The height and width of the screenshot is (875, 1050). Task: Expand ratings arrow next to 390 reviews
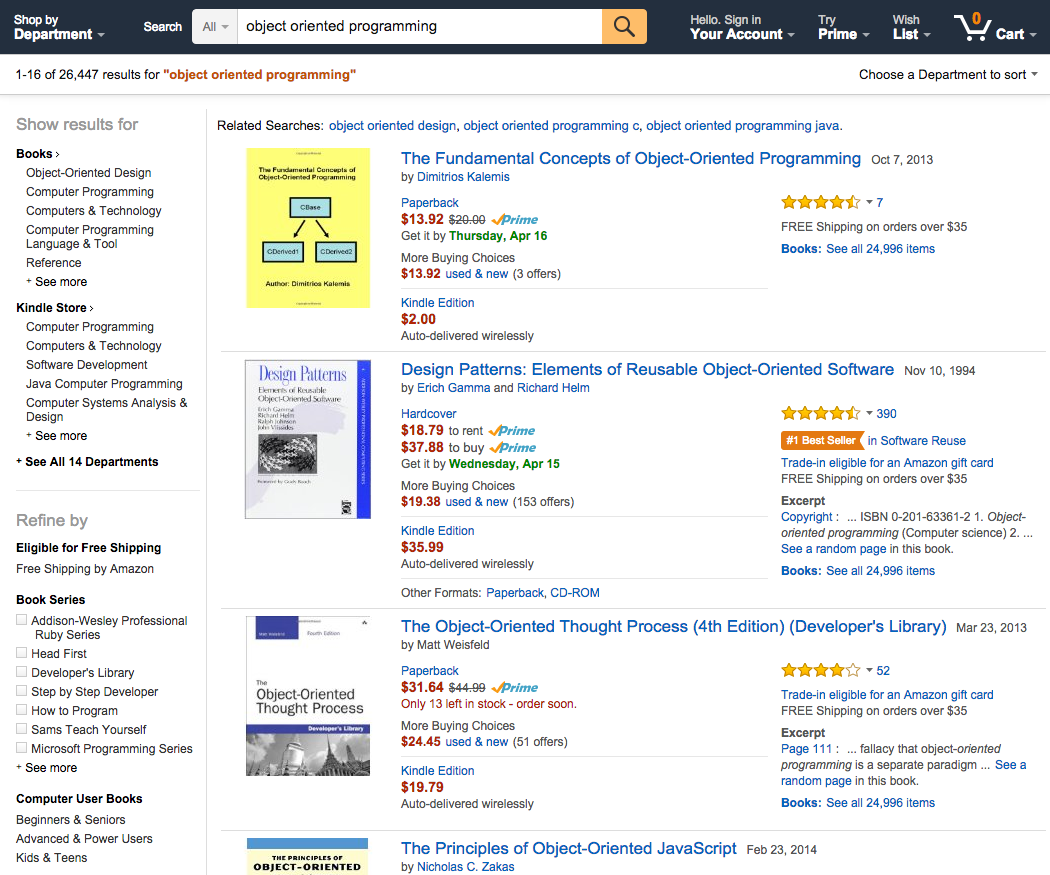point(869,413)
